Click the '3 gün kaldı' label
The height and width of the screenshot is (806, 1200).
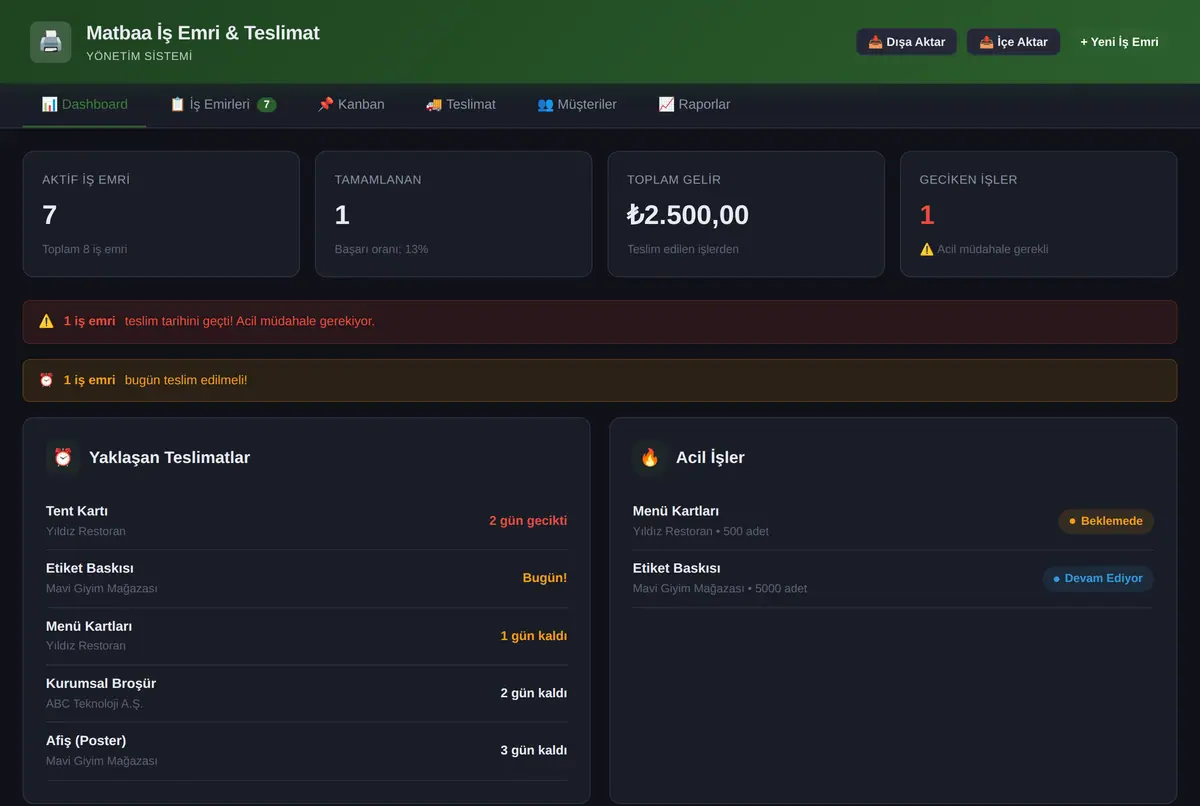click(x=534, y=750)
